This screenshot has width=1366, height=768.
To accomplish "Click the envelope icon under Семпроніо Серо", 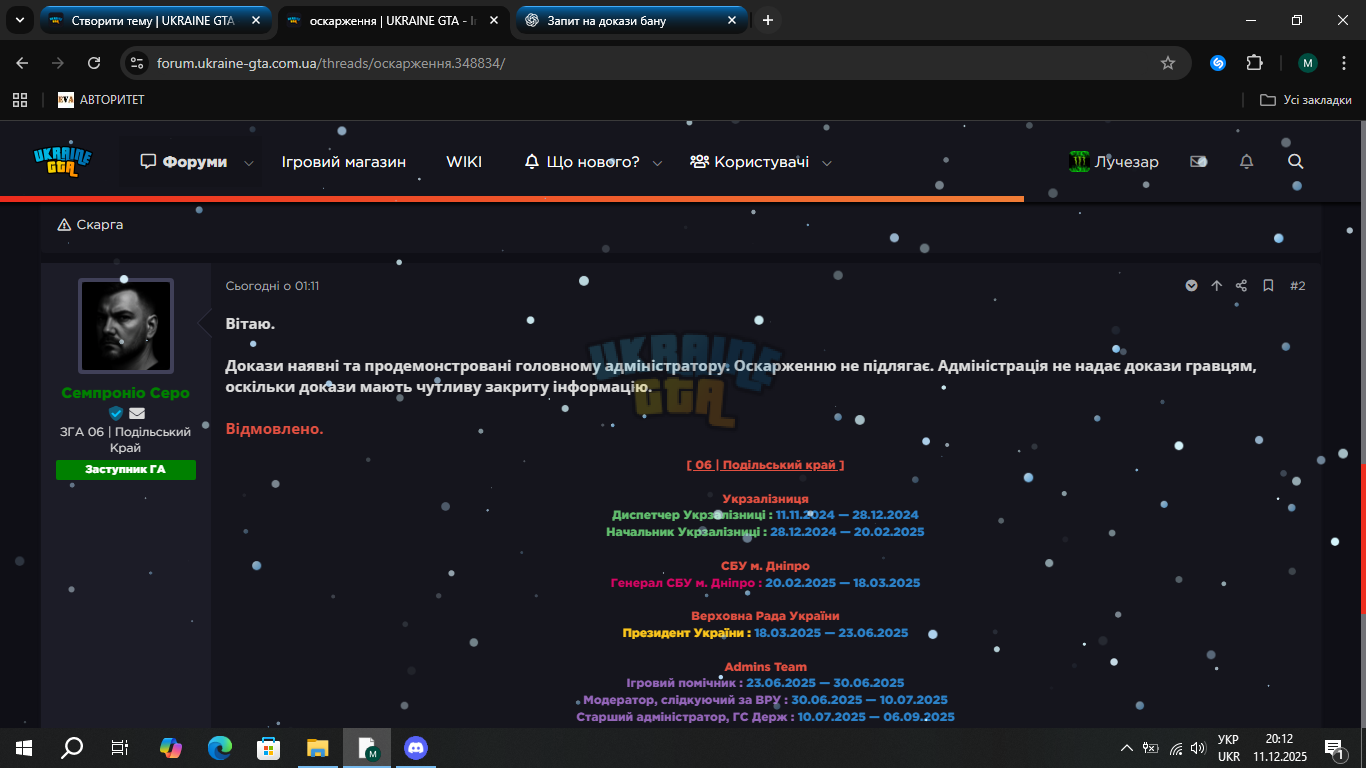I will 137,413.
